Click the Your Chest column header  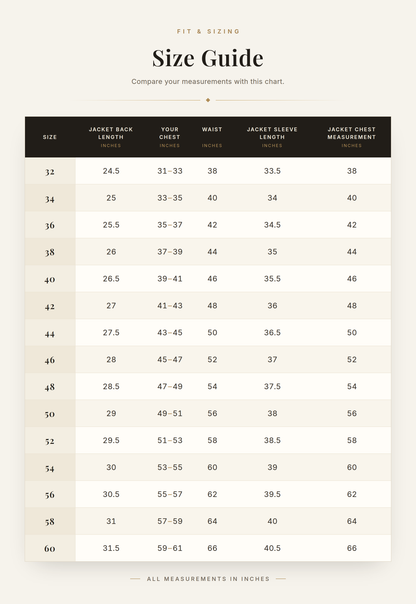point(170,137)
